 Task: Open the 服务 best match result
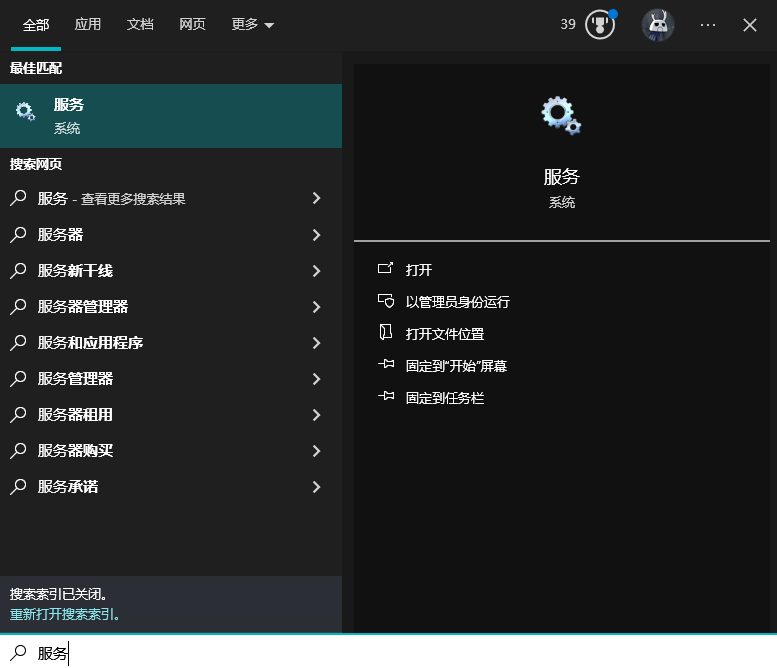coord(170,116)
